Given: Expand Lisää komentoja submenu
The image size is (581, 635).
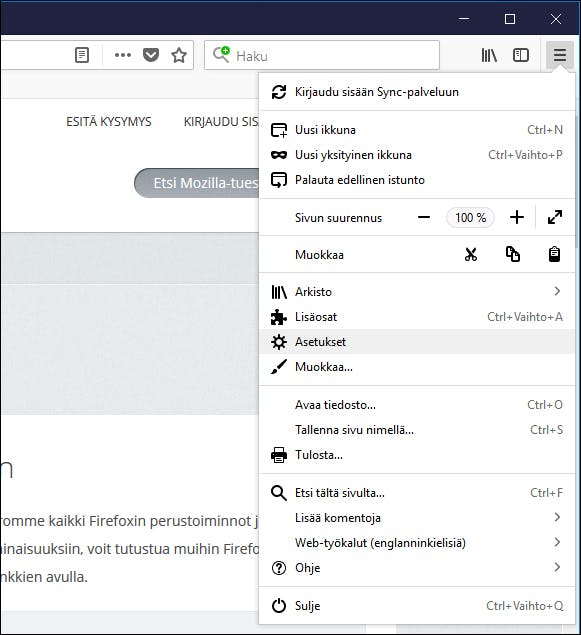Looking at the screenshot, I should (x=417, y=518).
